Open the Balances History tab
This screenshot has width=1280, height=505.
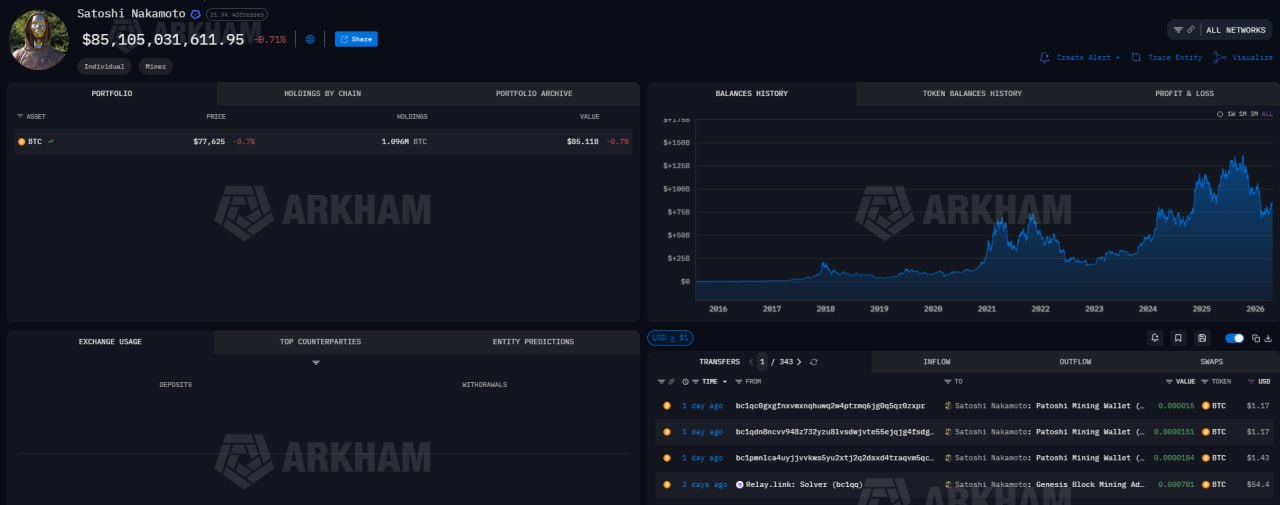tap(751, 93)
